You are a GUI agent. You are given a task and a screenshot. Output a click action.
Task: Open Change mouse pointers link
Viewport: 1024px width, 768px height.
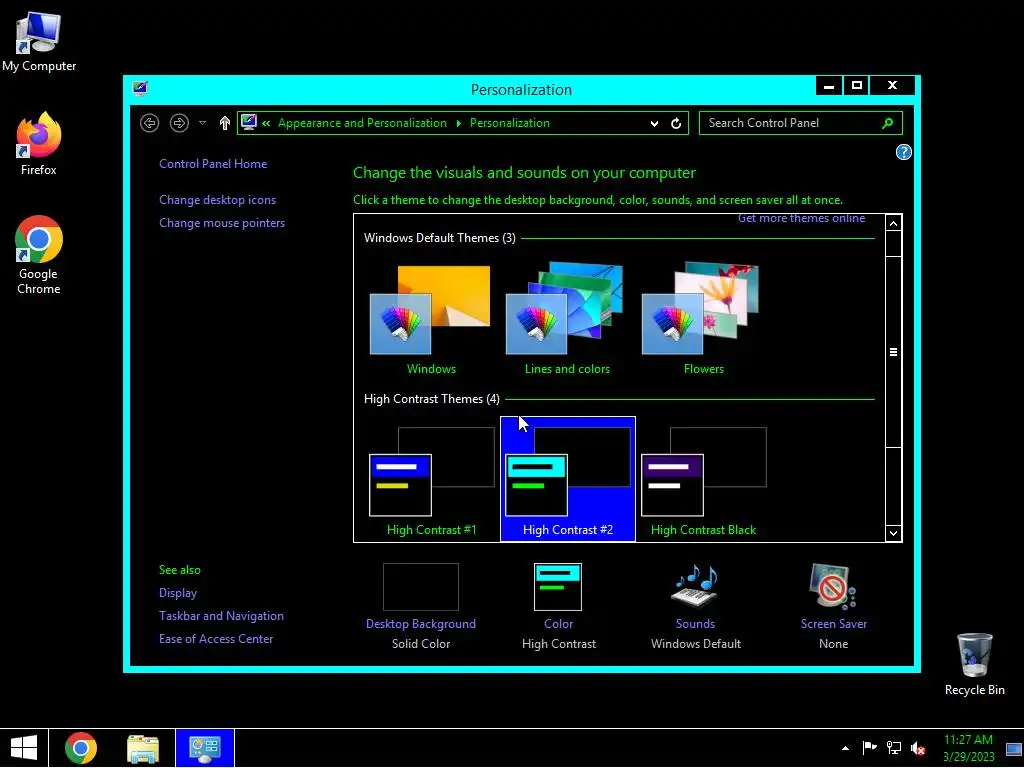[x=222, y=223]
